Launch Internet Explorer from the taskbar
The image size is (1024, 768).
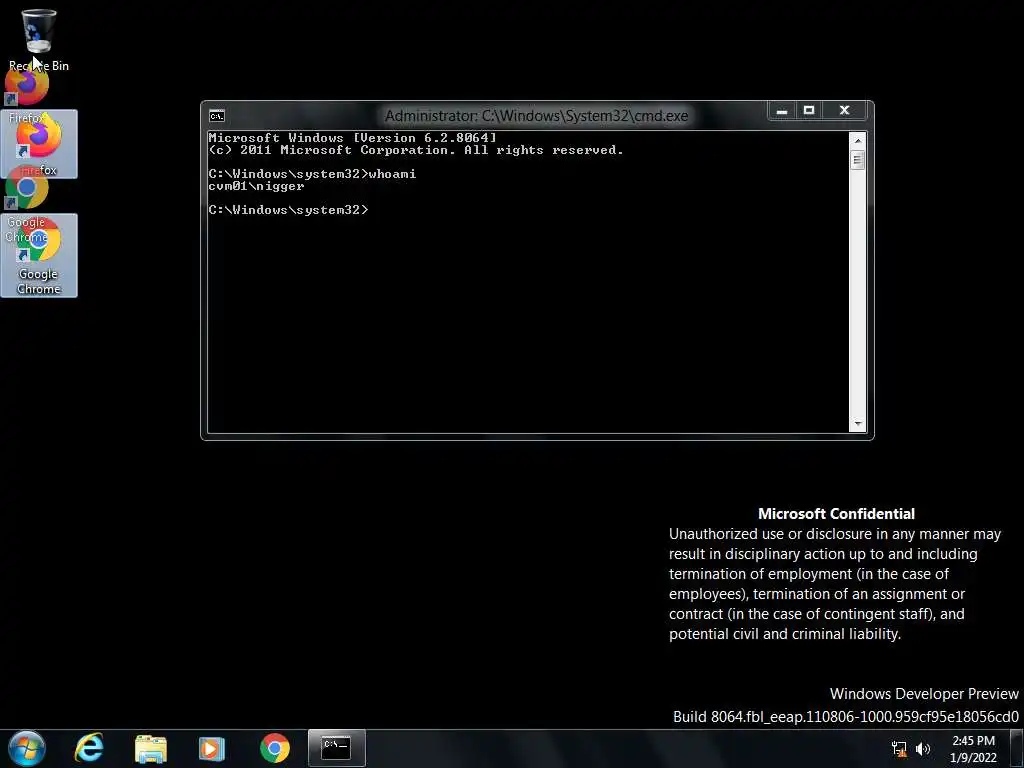click(89, 748)
